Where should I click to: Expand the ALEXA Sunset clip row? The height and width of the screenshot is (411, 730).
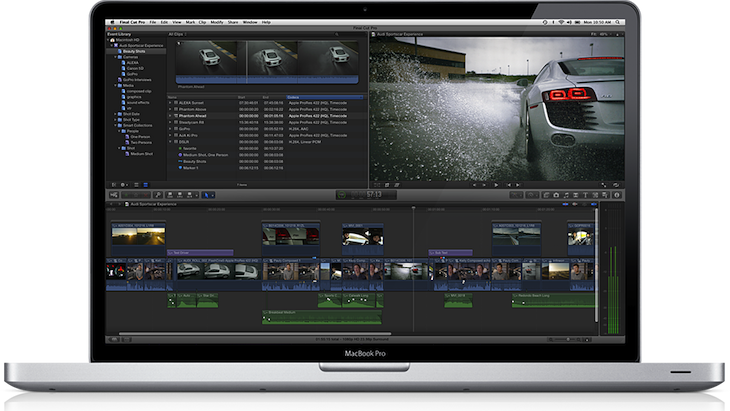170,102
